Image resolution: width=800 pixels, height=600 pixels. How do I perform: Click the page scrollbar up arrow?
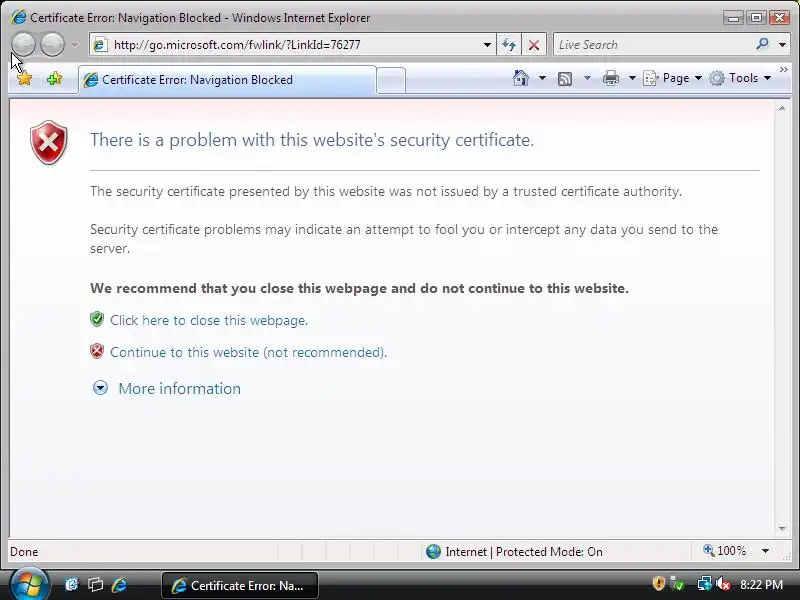[782, 108]
